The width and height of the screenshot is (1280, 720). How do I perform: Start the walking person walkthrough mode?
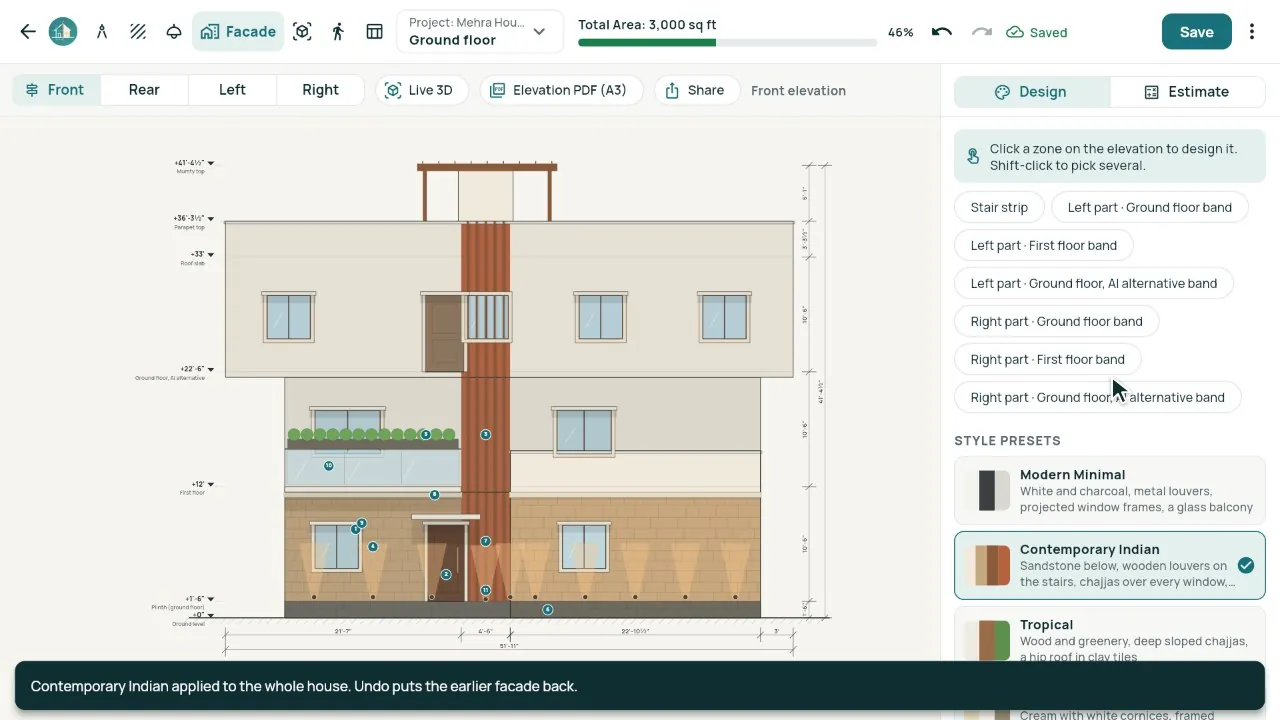[338, 32]
